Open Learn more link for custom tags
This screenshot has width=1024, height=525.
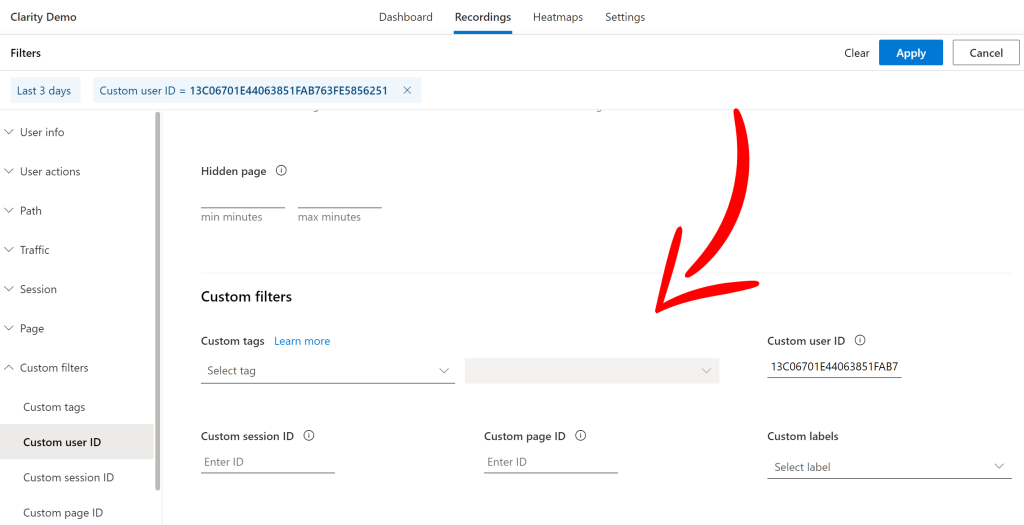(x=302, y=341)
